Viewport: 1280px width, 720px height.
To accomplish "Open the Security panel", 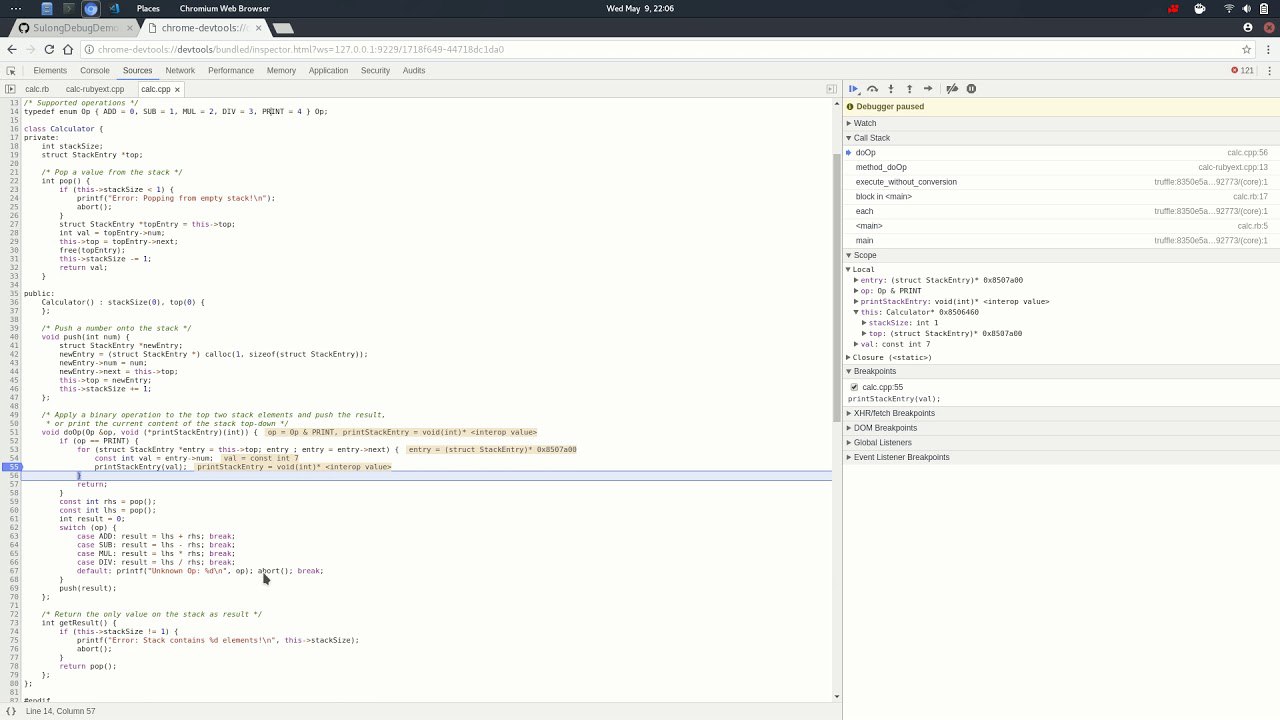I will pos(375,71).
